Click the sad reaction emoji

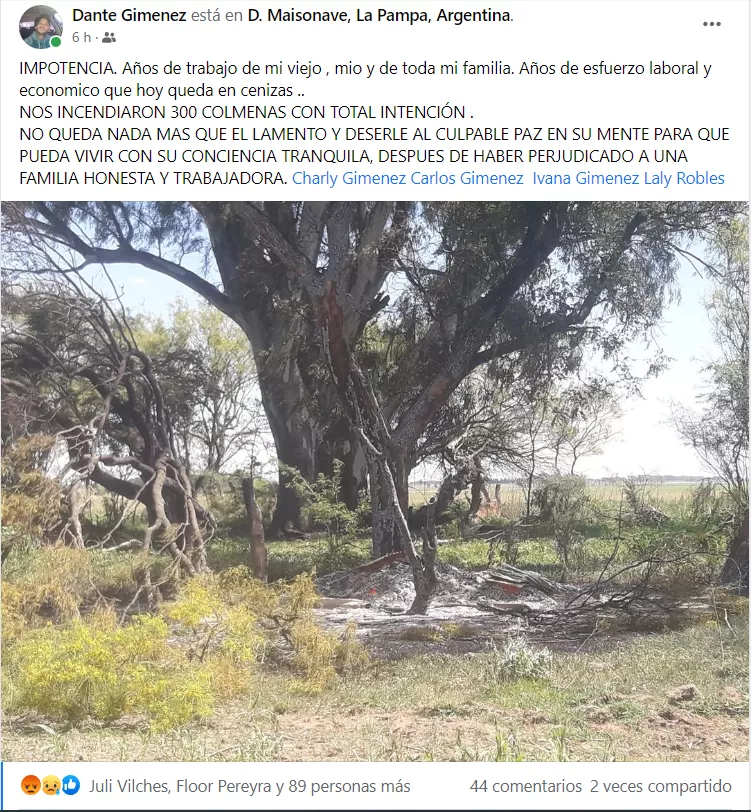(x=51, y=786)
